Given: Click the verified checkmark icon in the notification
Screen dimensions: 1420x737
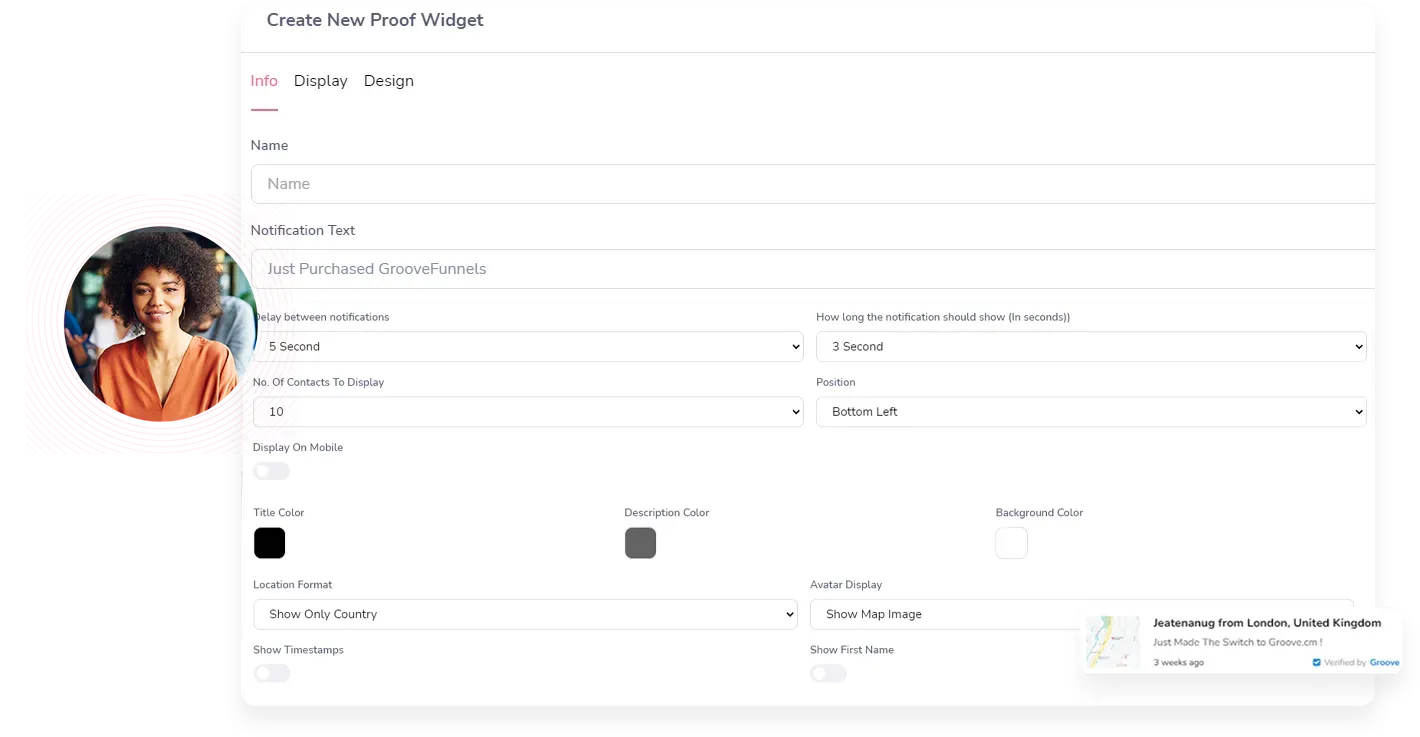Looking at the screenshot, I should [x=1317, y=663].
